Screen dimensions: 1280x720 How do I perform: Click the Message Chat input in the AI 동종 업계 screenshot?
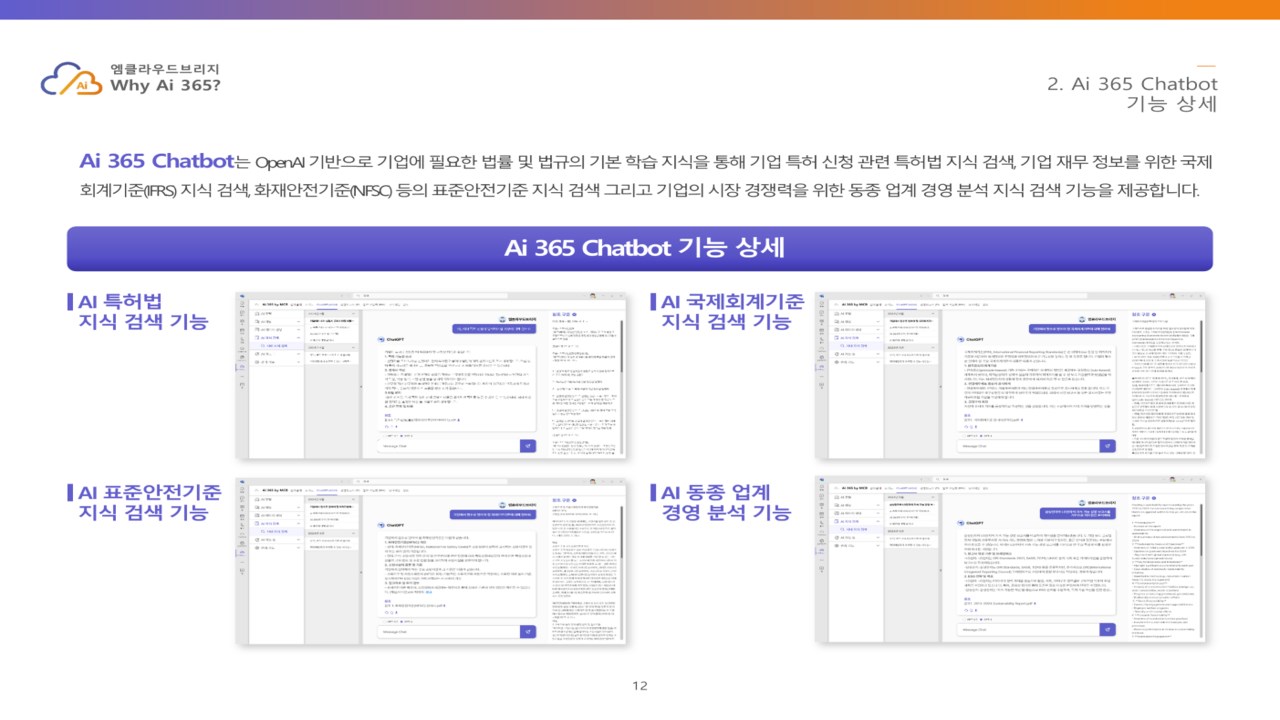click(1028, 629)
